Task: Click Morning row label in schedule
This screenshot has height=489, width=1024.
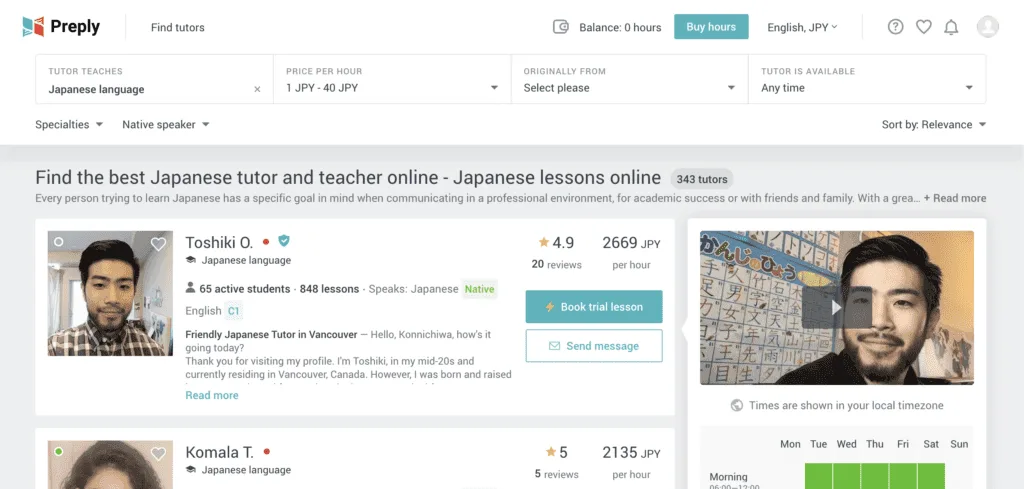Action: coord(728,477)
